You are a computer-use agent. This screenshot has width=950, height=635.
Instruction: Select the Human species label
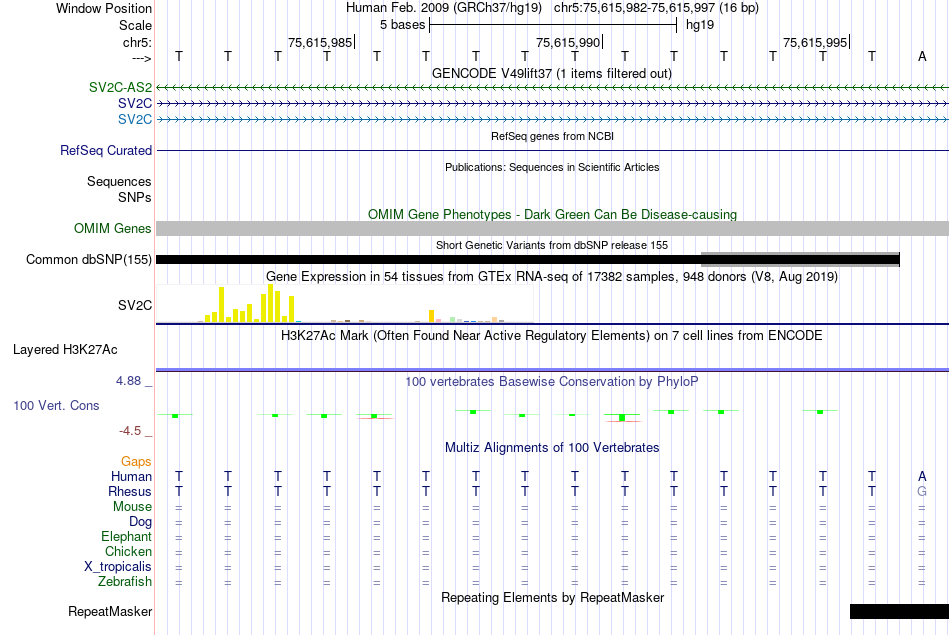[131, 477]
